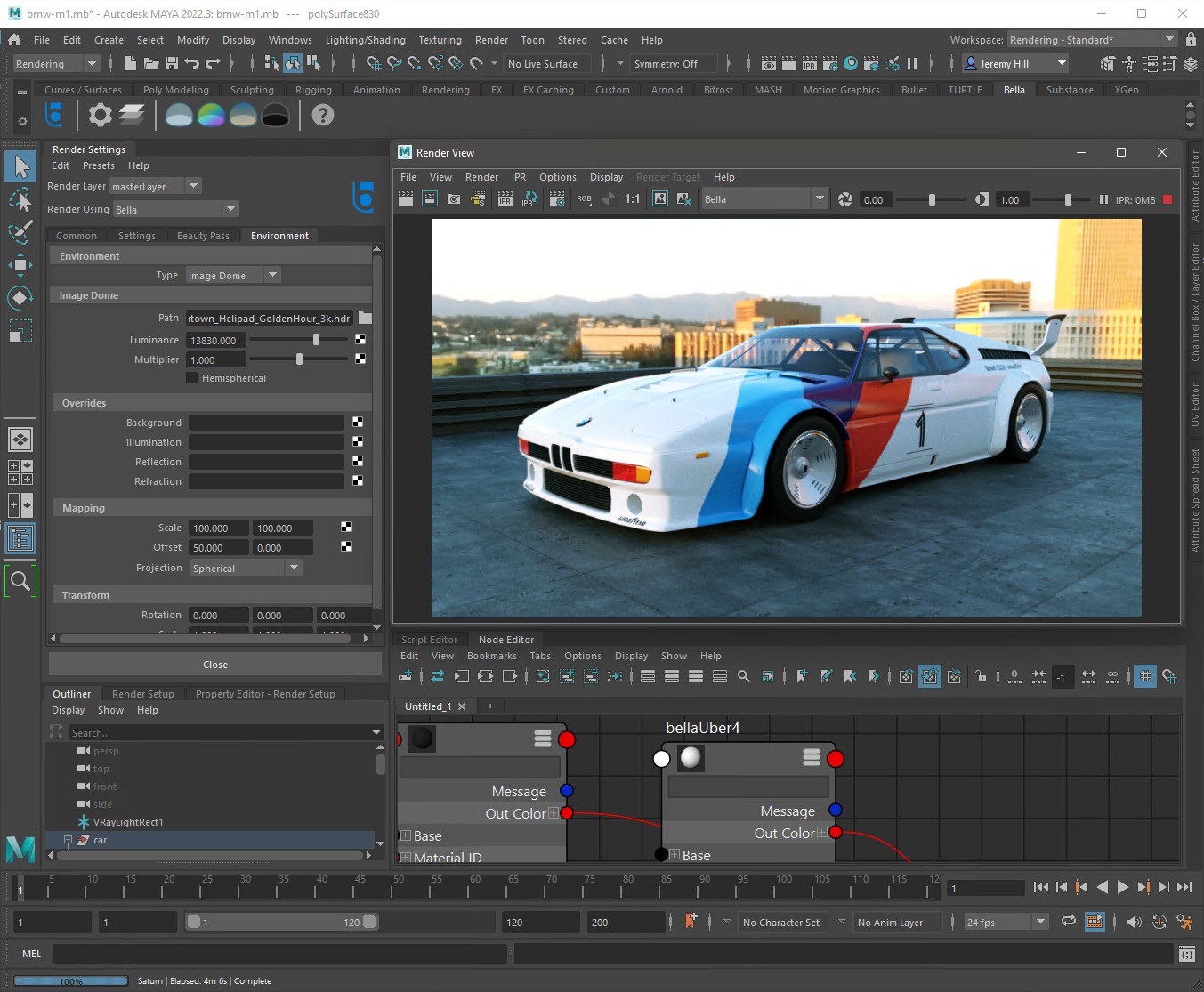
Task: Switch to the Common render settings tab
Action: [77, 236]
